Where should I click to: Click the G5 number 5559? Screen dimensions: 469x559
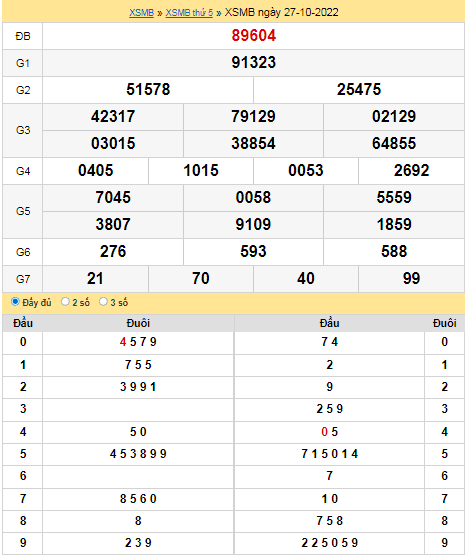click(394, 198)
